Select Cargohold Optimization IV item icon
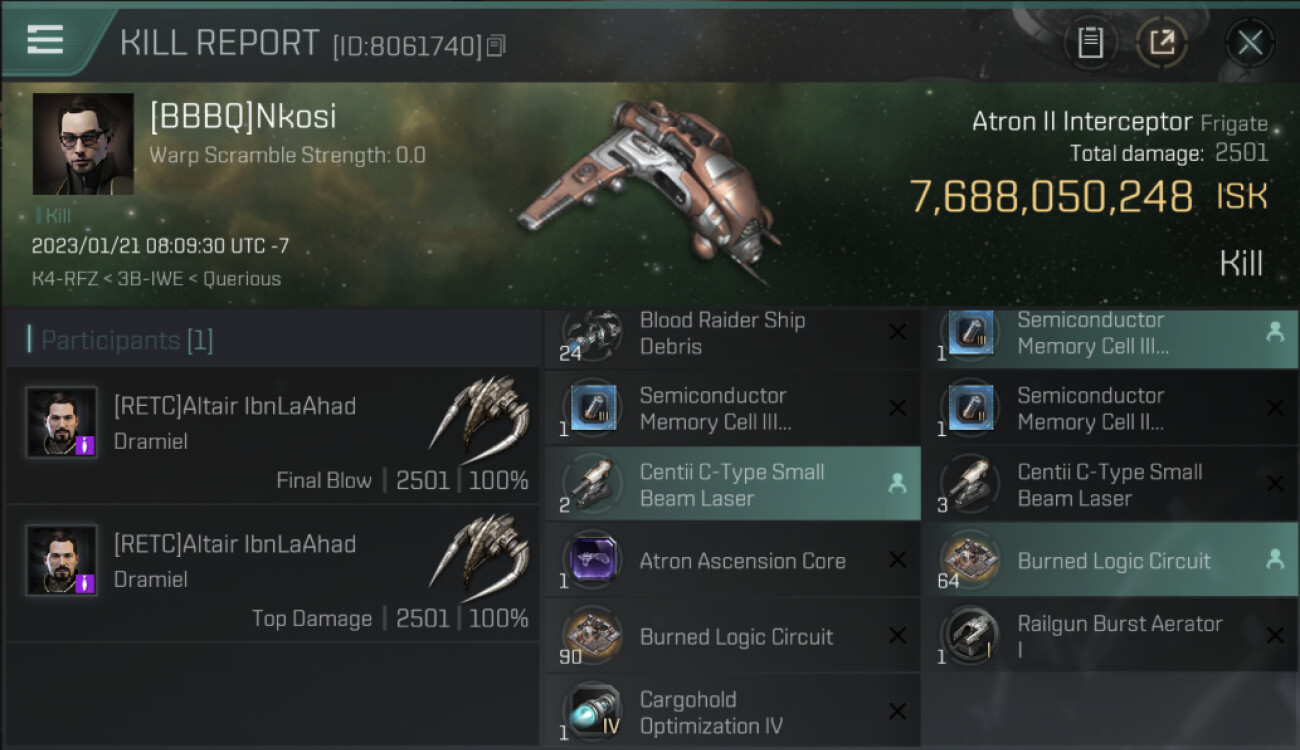1300x750 pixels. tap(592, 713)
